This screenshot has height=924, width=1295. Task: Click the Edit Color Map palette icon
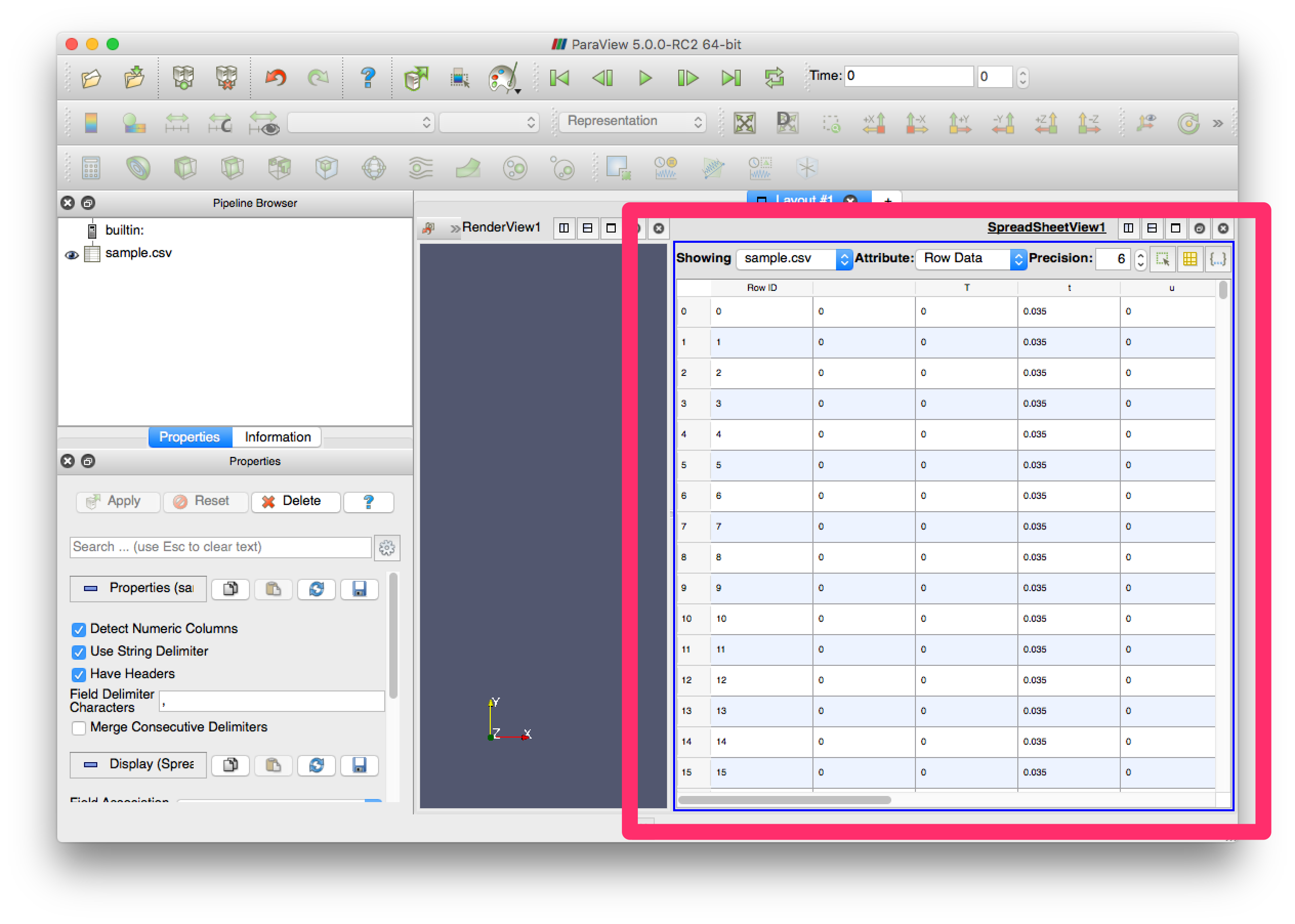click(503, 78)
